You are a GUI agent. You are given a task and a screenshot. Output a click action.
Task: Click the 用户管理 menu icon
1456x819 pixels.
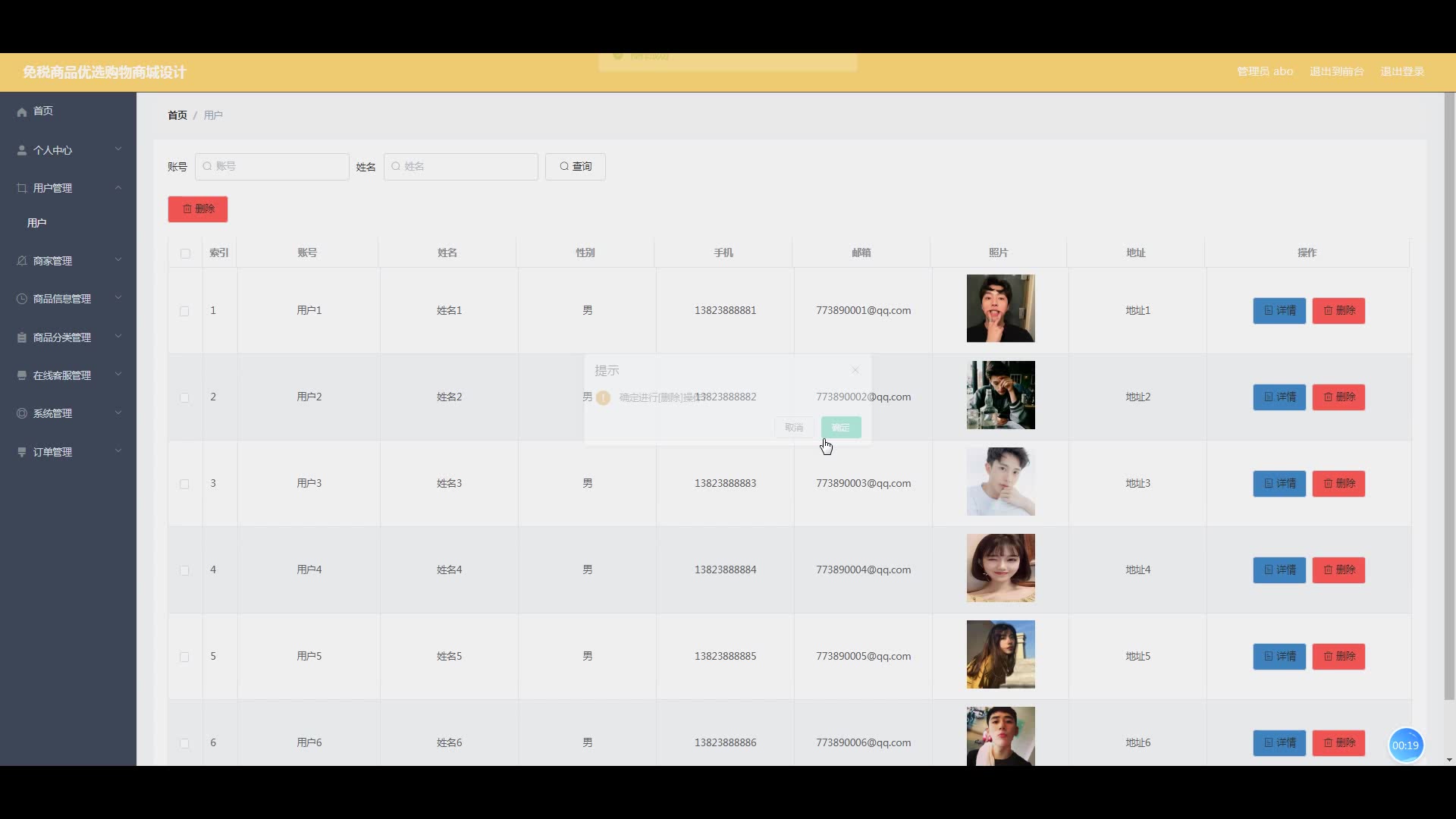(22, 188)
